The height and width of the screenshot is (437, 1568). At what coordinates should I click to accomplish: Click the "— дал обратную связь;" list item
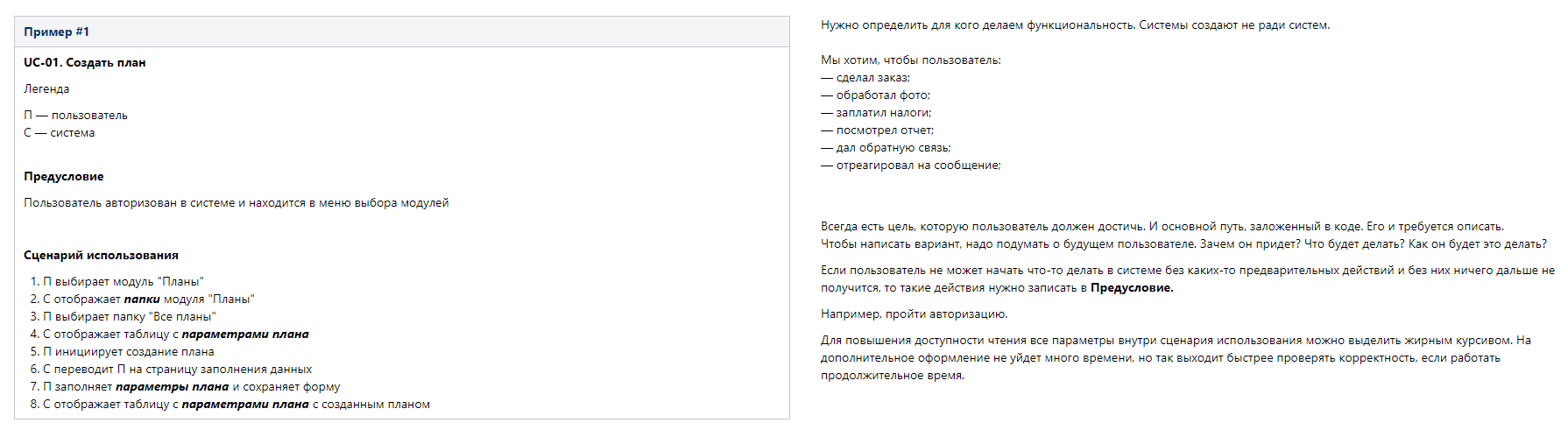(x=886, y=147)
